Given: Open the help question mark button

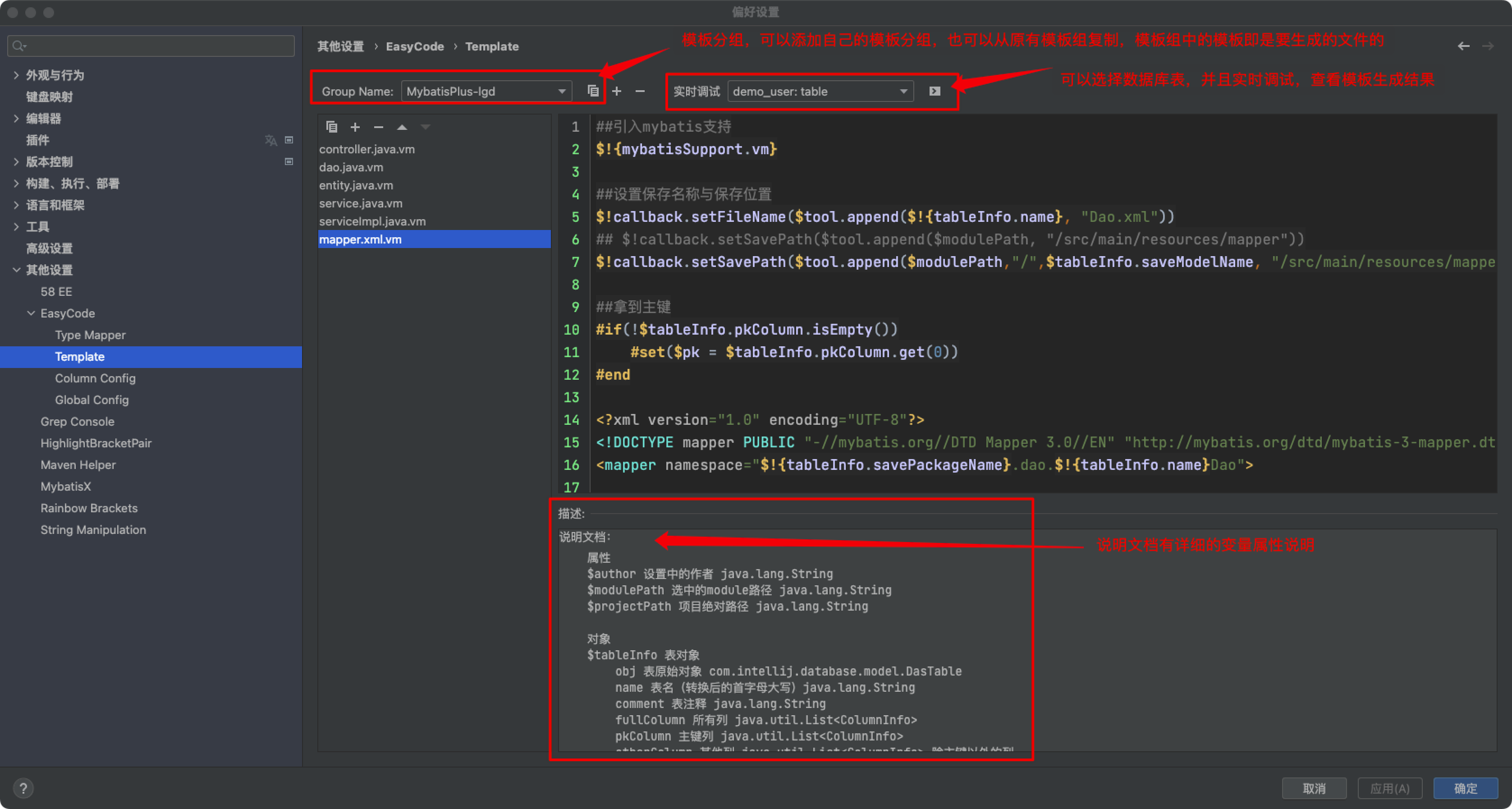Looking at the screenshot, I should (x=23, y=788).
